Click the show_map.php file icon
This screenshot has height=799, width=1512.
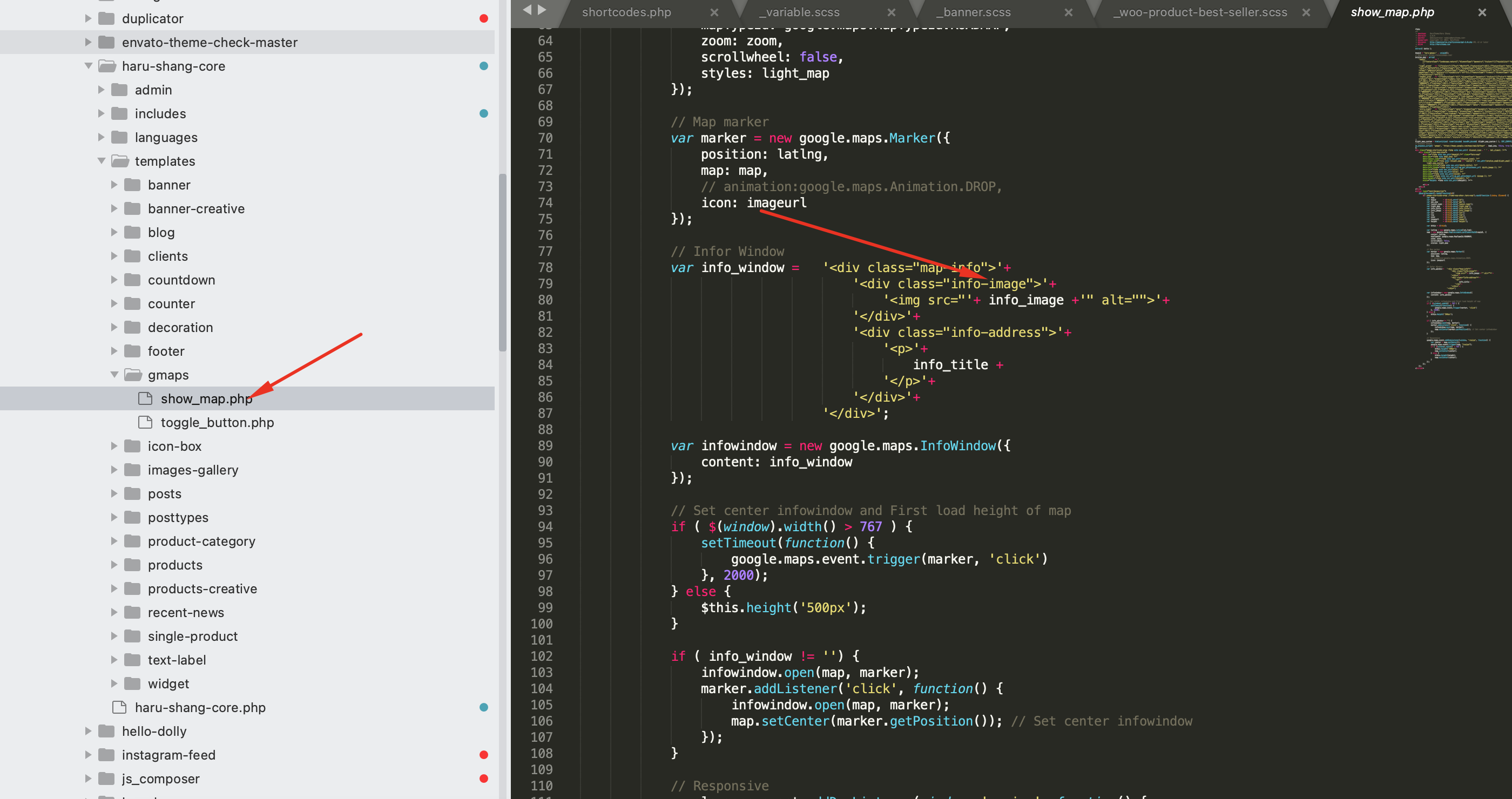(145, 398)
